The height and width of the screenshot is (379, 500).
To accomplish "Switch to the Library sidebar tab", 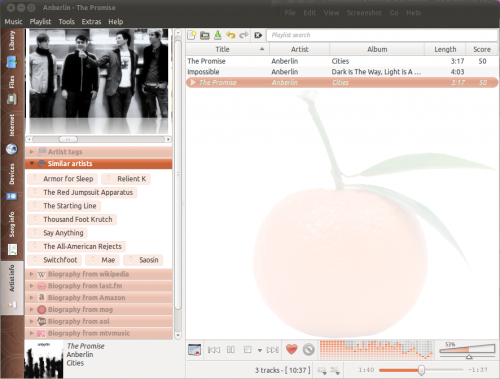I will tap(12, 50).
